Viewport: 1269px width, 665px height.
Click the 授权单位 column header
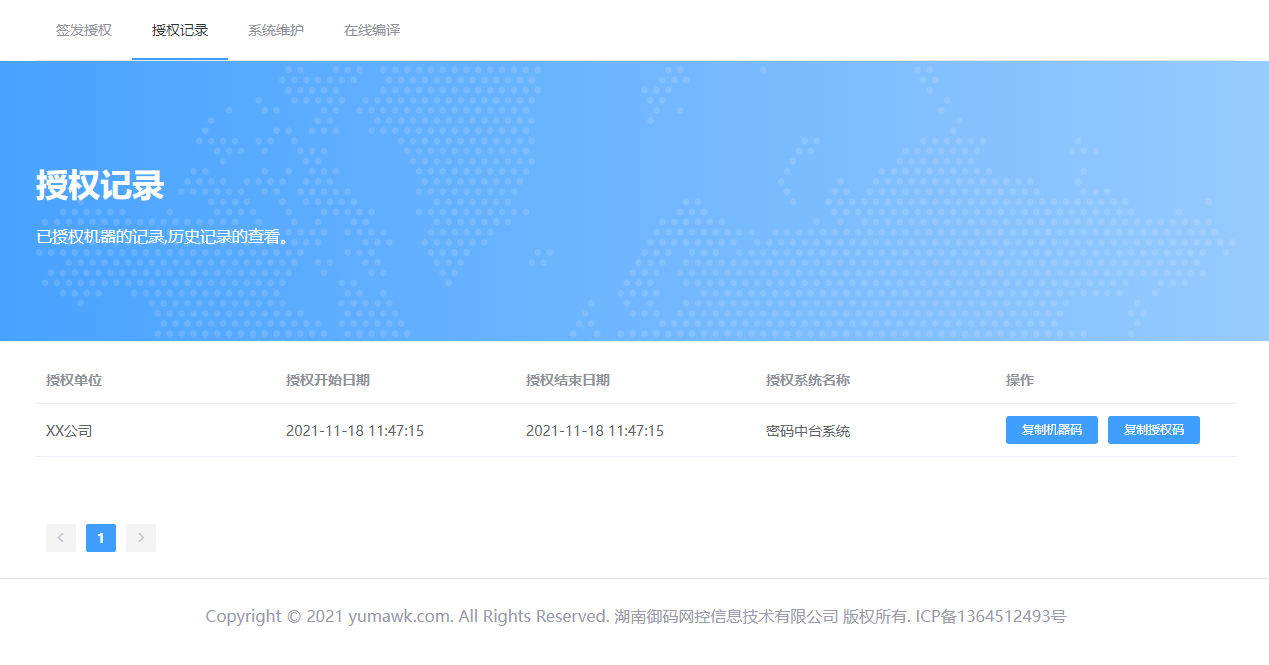point(74,380)
